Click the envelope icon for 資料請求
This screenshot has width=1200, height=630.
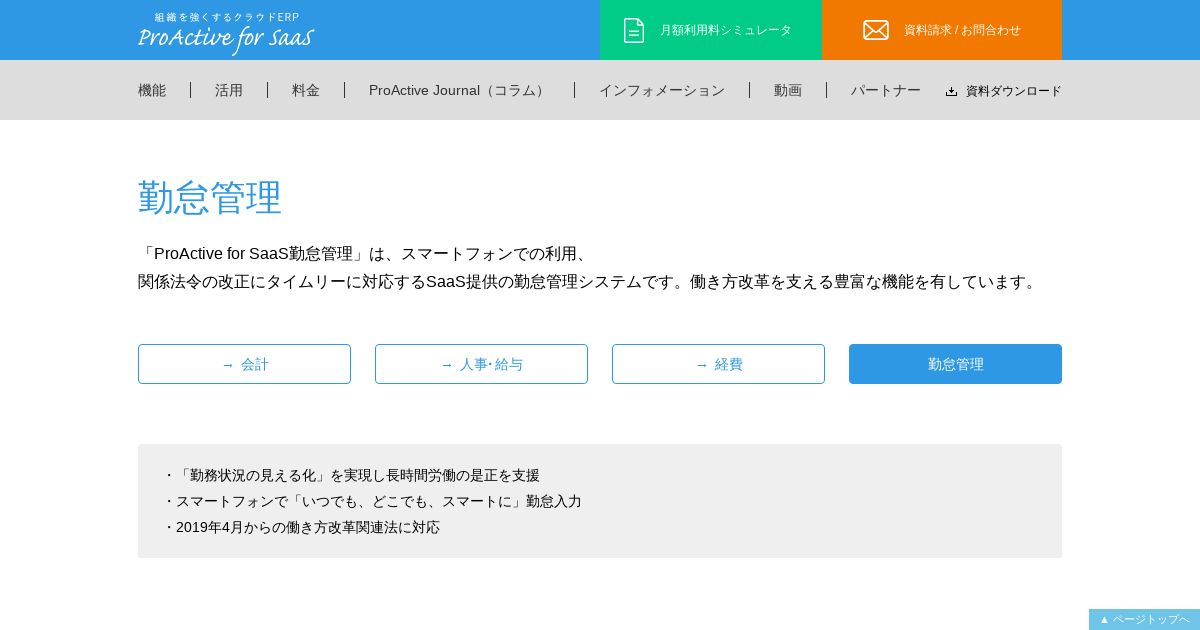(876, 30)
